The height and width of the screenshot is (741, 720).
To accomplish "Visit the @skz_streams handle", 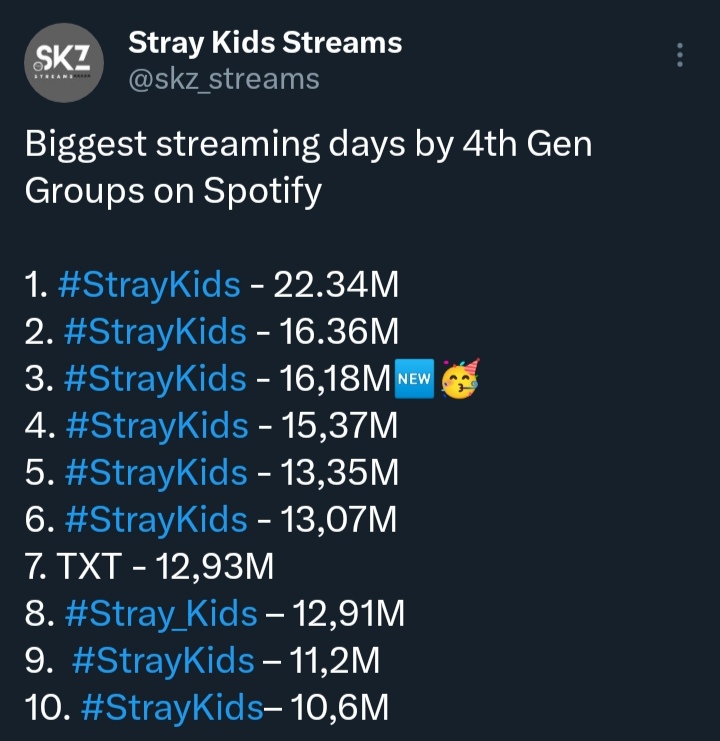I will [224, 79].
